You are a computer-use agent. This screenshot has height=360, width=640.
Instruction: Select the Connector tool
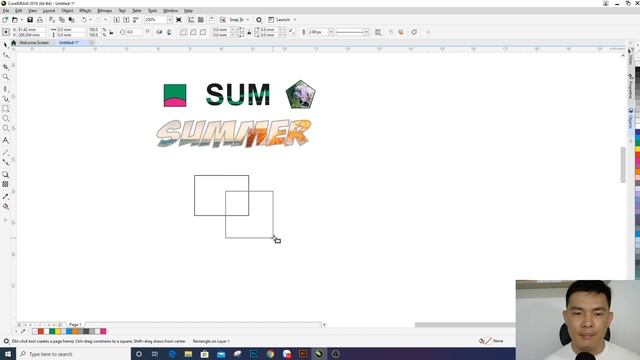[x=6, y=162]
